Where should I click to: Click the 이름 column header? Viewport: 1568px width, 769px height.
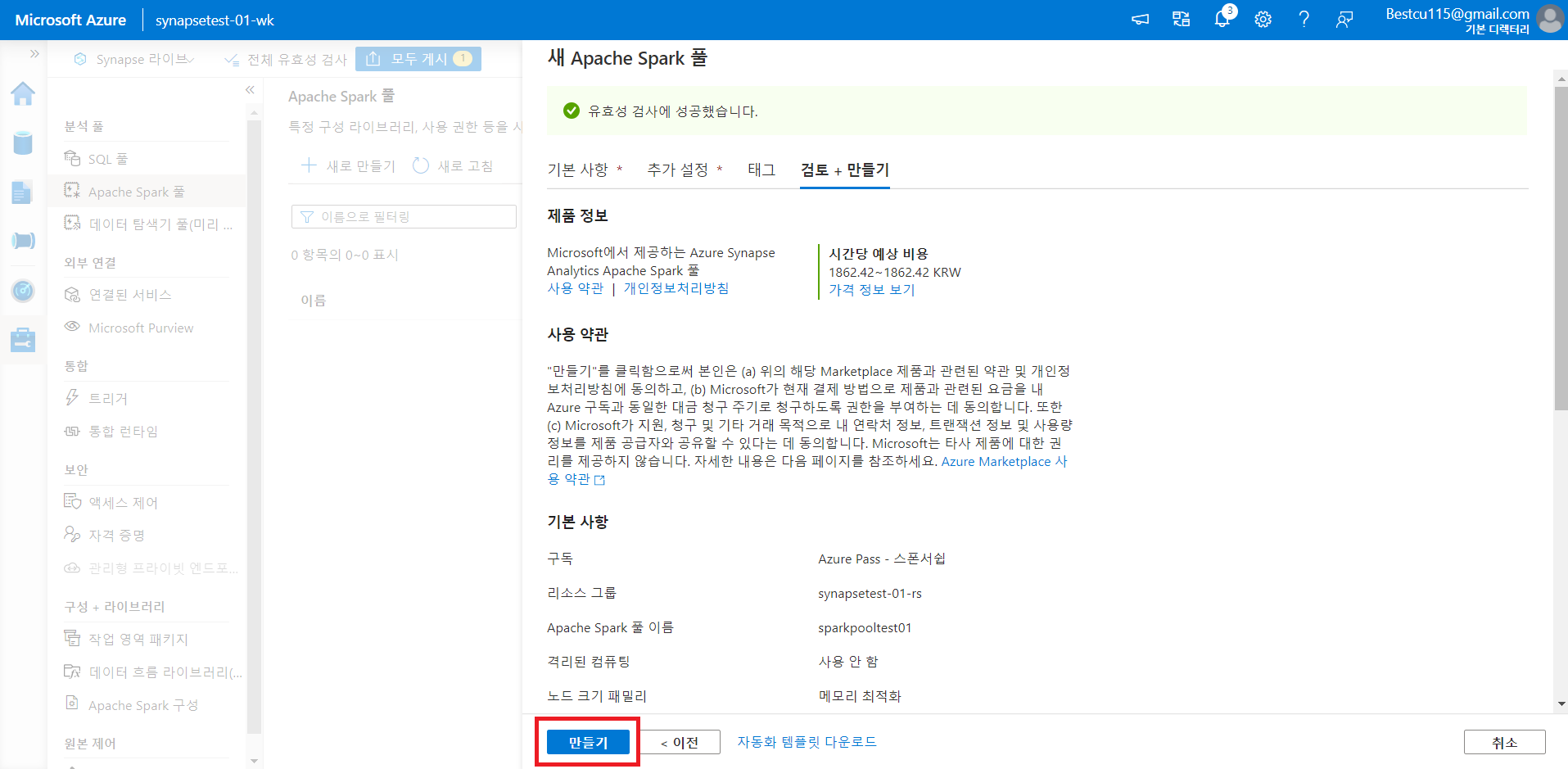313,301
